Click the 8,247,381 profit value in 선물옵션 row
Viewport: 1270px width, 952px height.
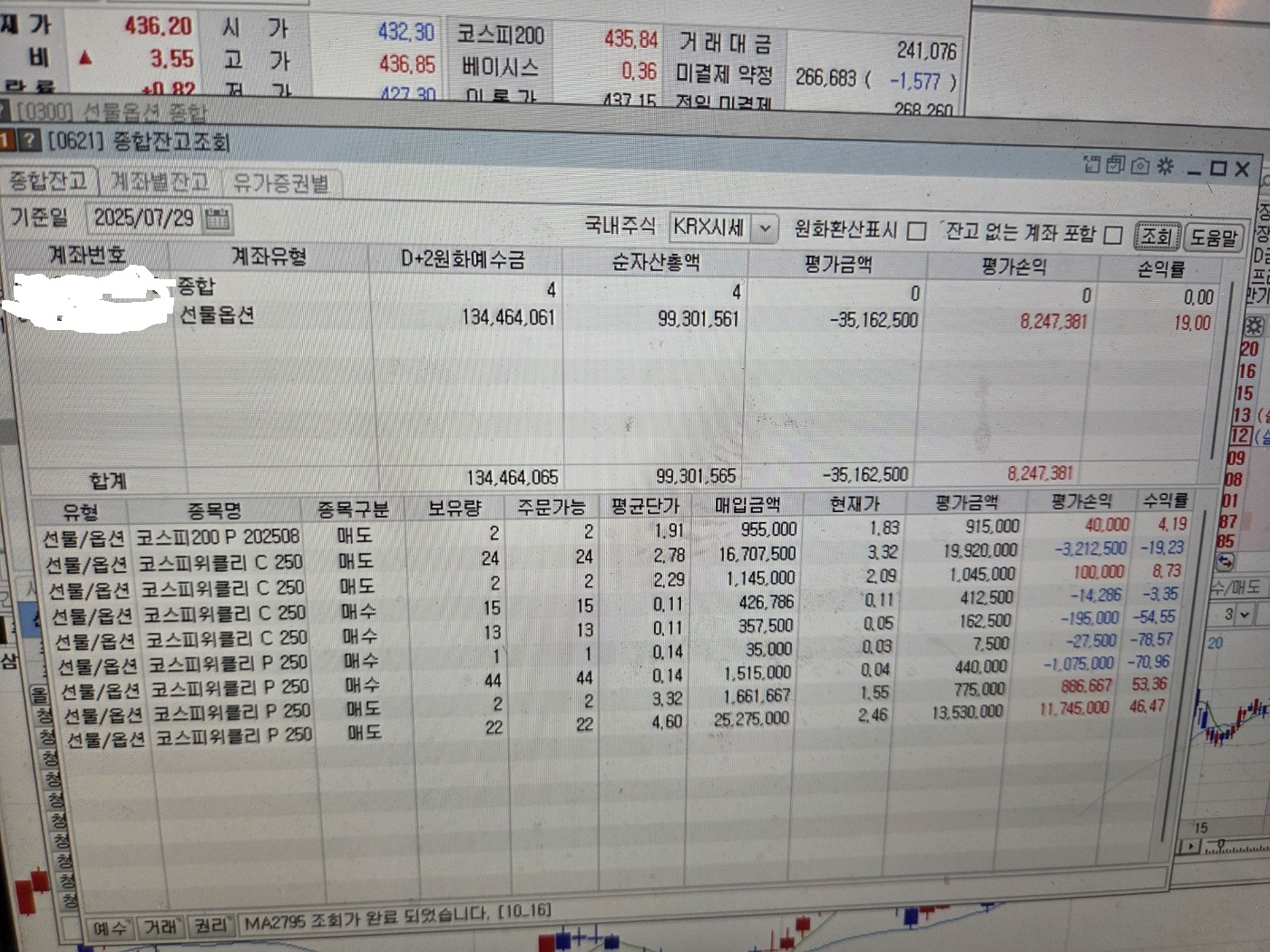point(1052,321)
